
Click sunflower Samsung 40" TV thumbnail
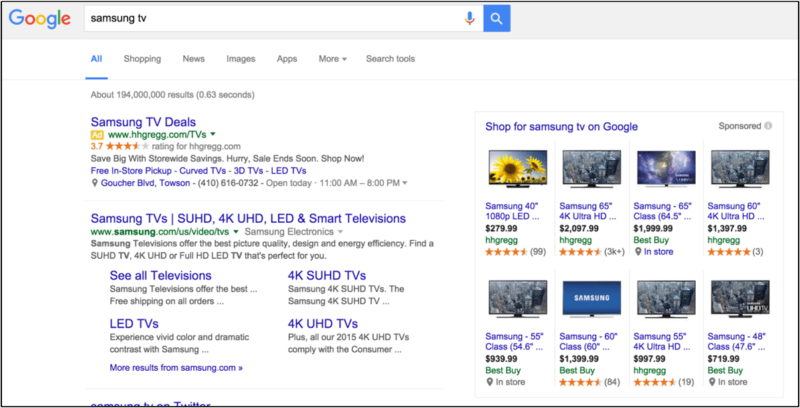tap(518, 169)
